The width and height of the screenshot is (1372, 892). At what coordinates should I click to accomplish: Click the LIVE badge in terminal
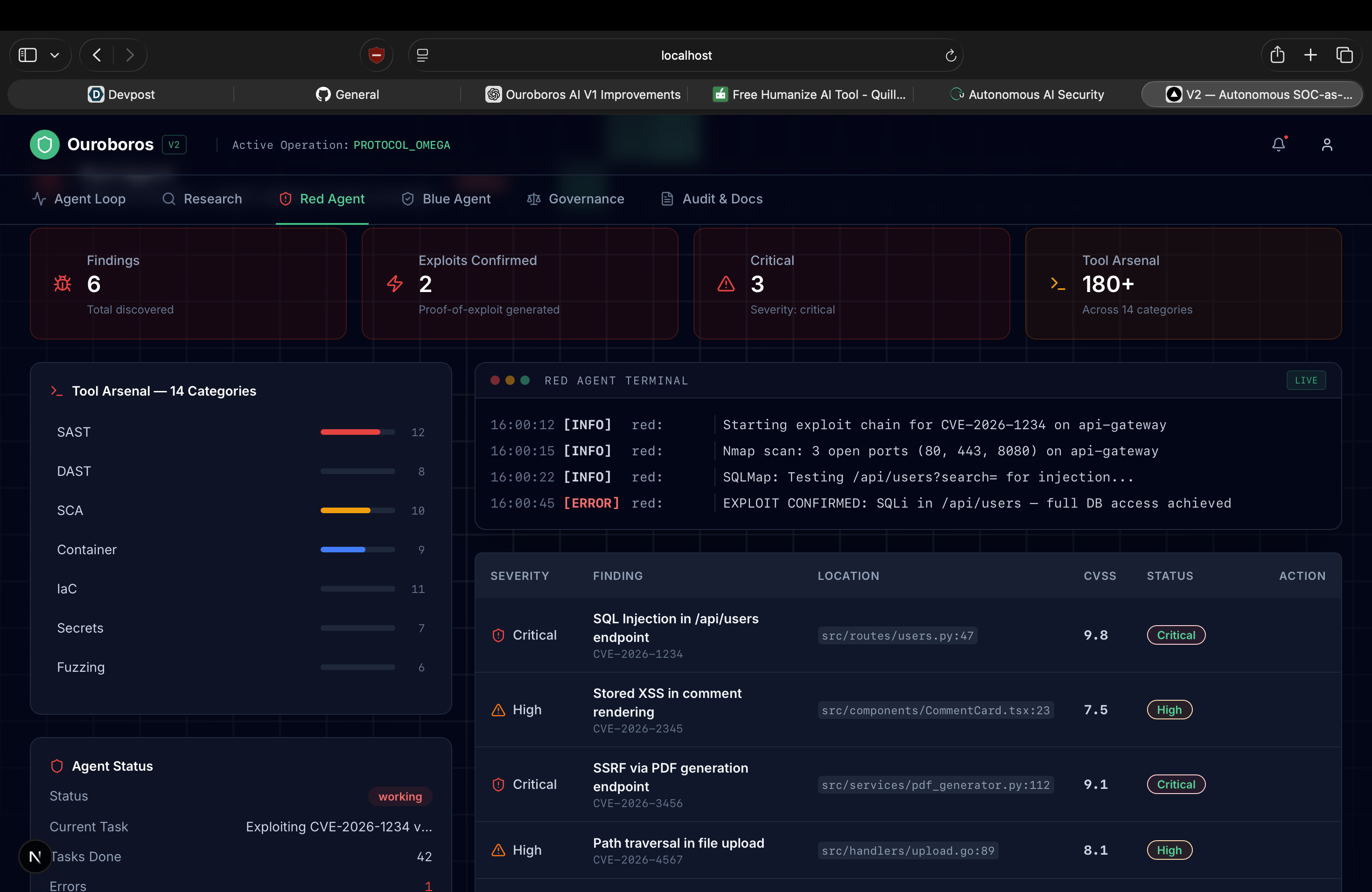pos(1305,380)
